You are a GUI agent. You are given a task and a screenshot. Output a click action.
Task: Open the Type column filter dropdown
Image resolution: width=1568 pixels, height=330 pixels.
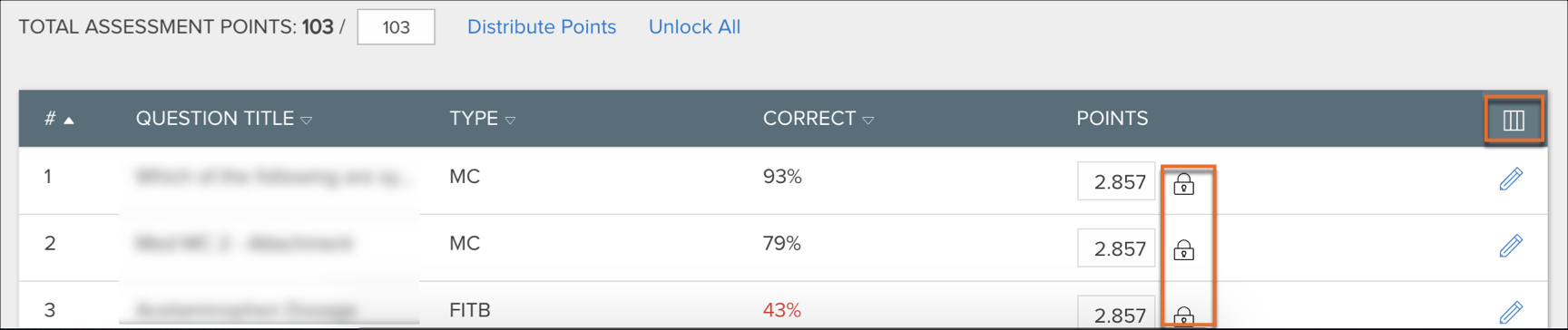click(x=510, y=120)
